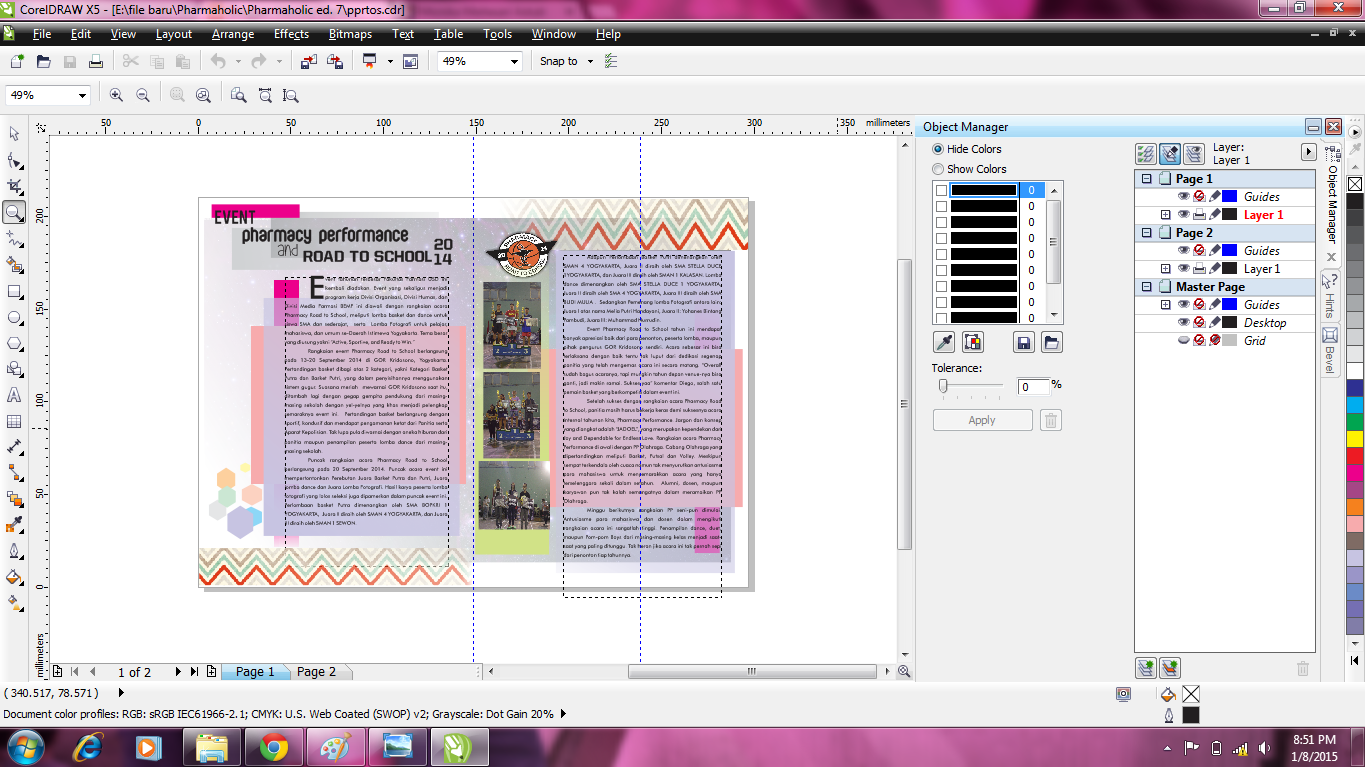
Task: Select the Show Colors radio button
Action: click(x=938, y=169)
